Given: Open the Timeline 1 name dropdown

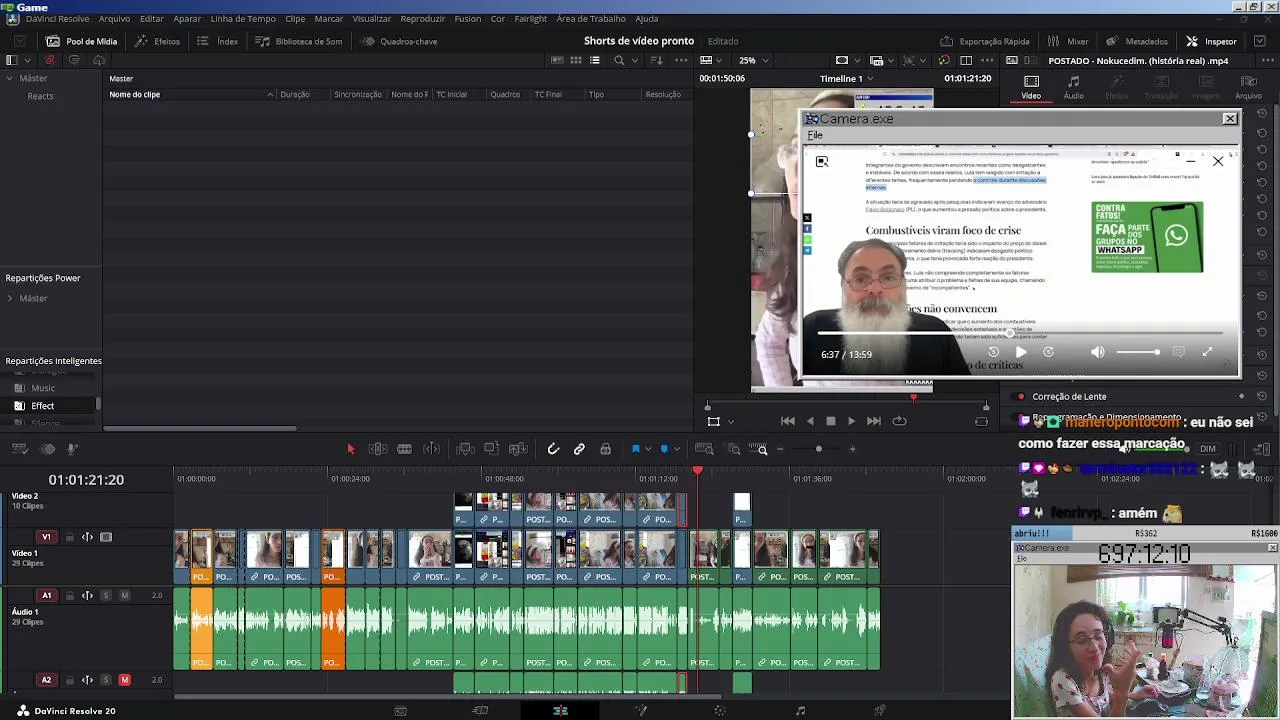Looking at the screenshot, I should pos(846,78).
